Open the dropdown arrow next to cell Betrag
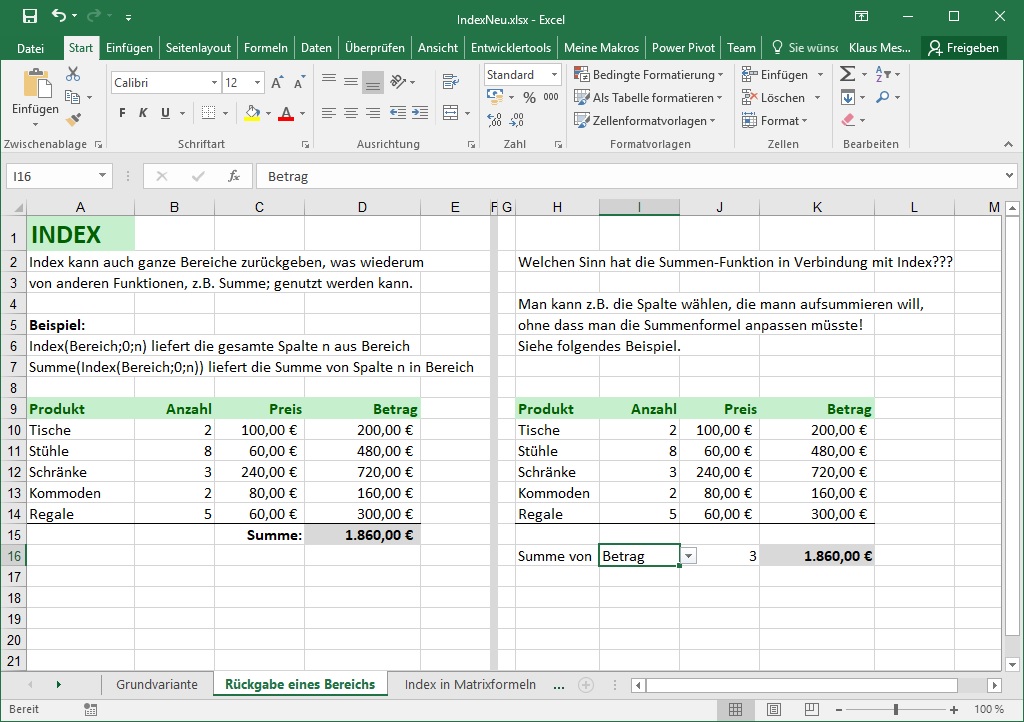Screen dimensions: 1024x722 click(x=689, y=556)
